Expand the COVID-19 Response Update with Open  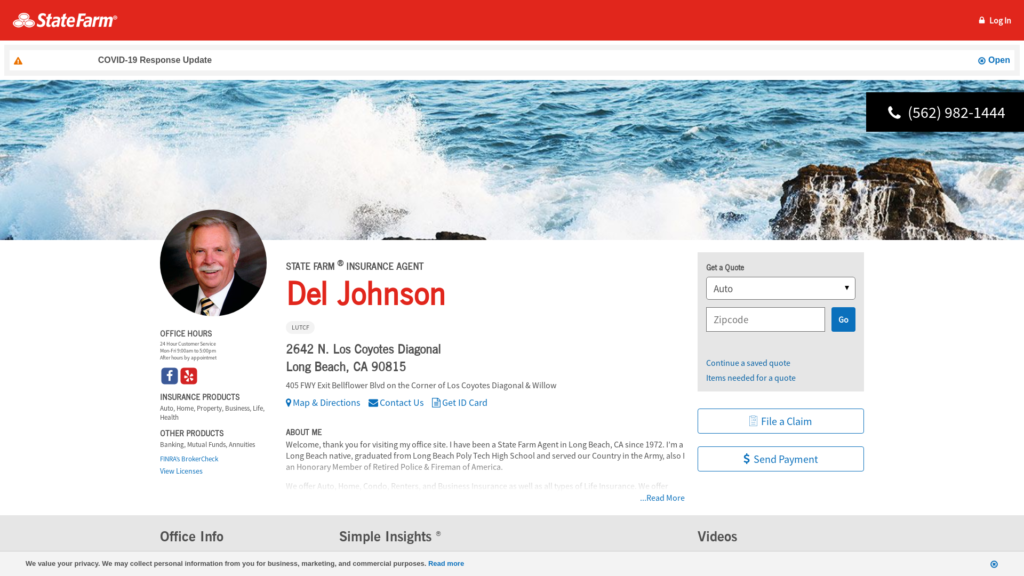coord(994,60)
